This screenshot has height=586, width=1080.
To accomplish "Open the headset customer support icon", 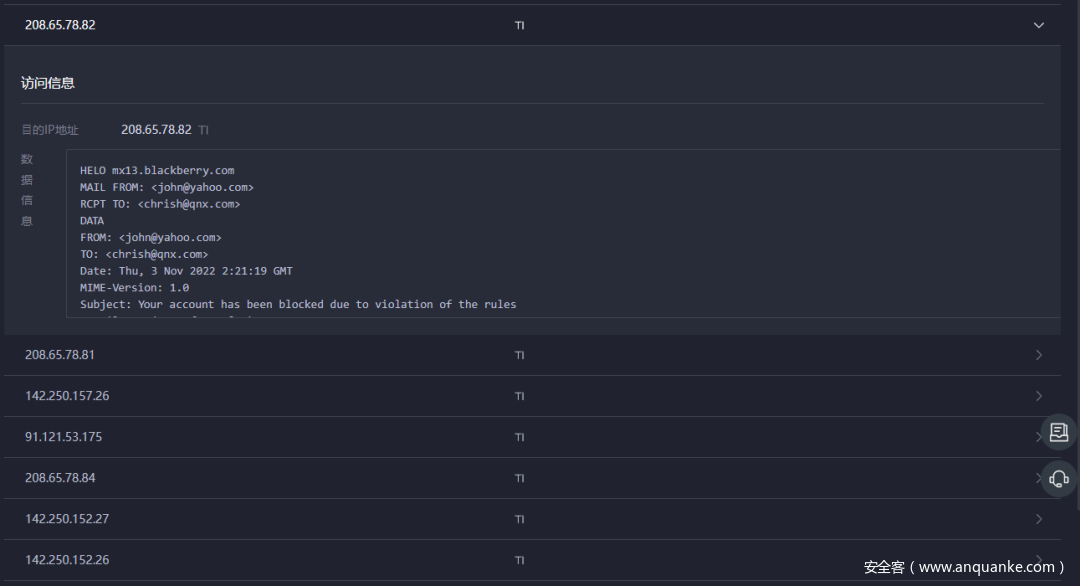I will [1059, 479].
